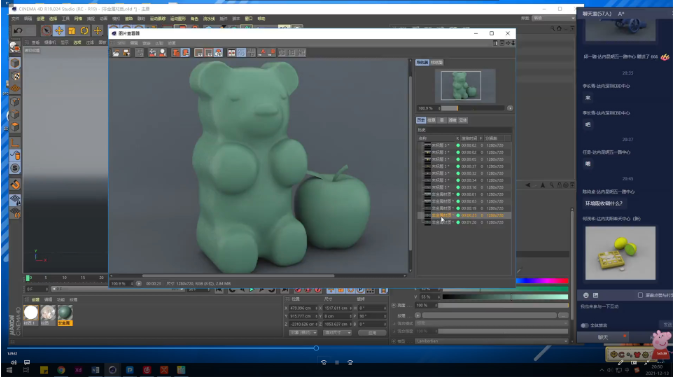This screenshot has height=379, width=673.
Task: Click Picture Viewer open image icon
Action: coord(116,53)
